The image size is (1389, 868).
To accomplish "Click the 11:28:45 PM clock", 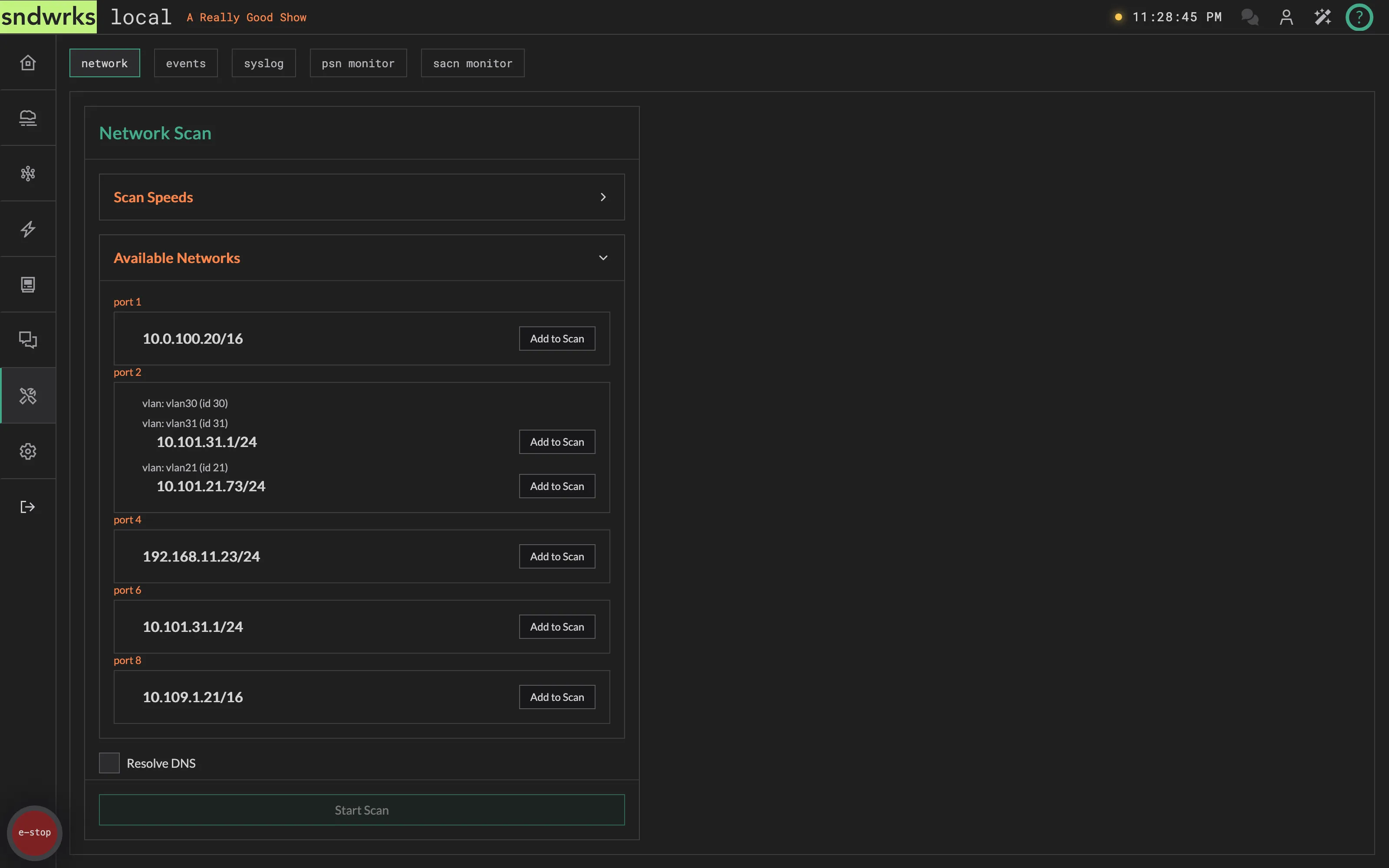I will click(x=1177, y=17).
